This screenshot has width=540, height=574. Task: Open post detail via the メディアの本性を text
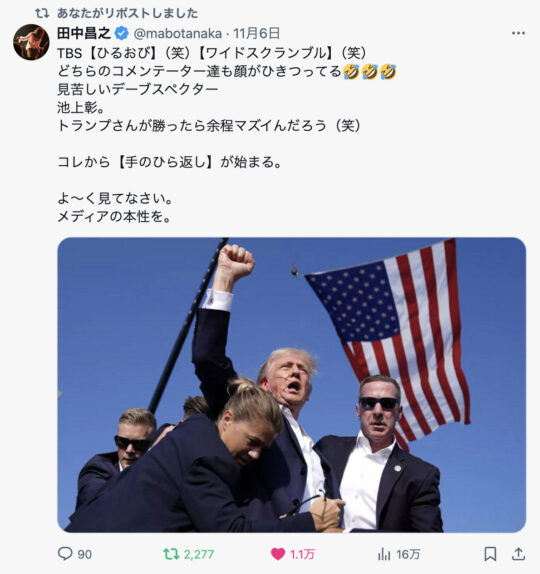[114, 217]
